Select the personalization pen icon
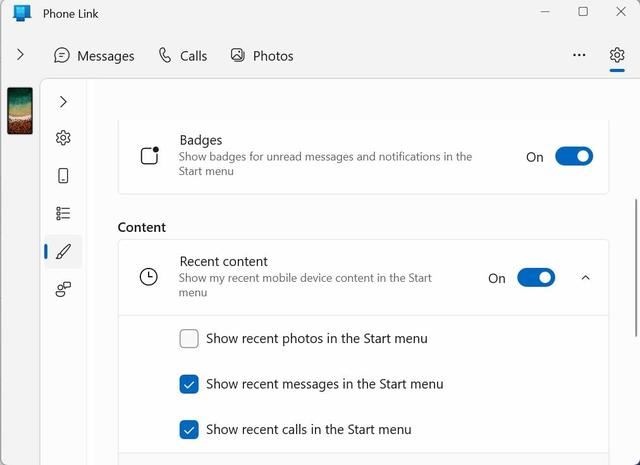 (x=63, y=252)
